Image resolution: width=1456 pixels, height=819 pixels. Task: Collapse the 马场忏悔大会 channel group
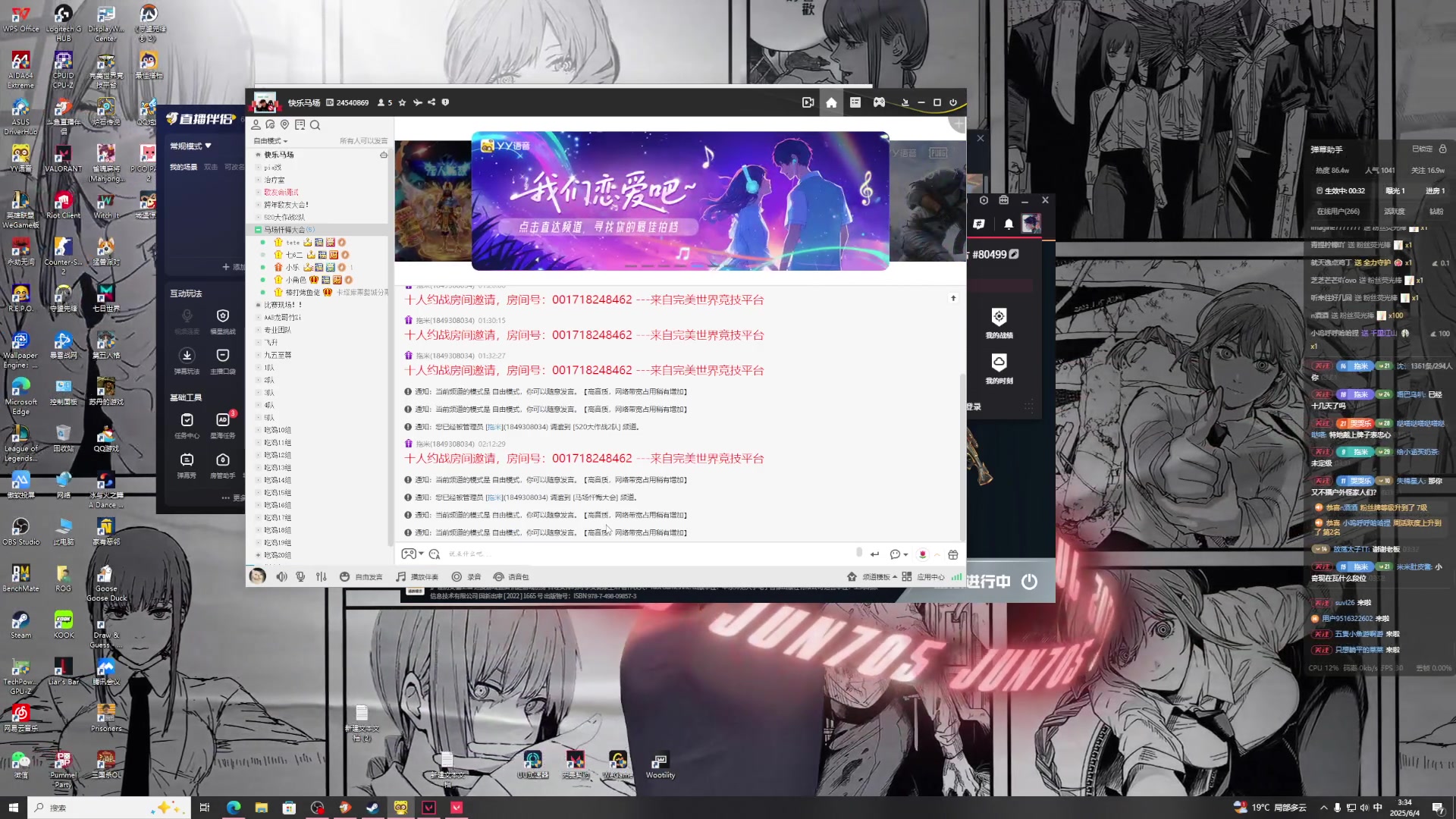point(257,230)
